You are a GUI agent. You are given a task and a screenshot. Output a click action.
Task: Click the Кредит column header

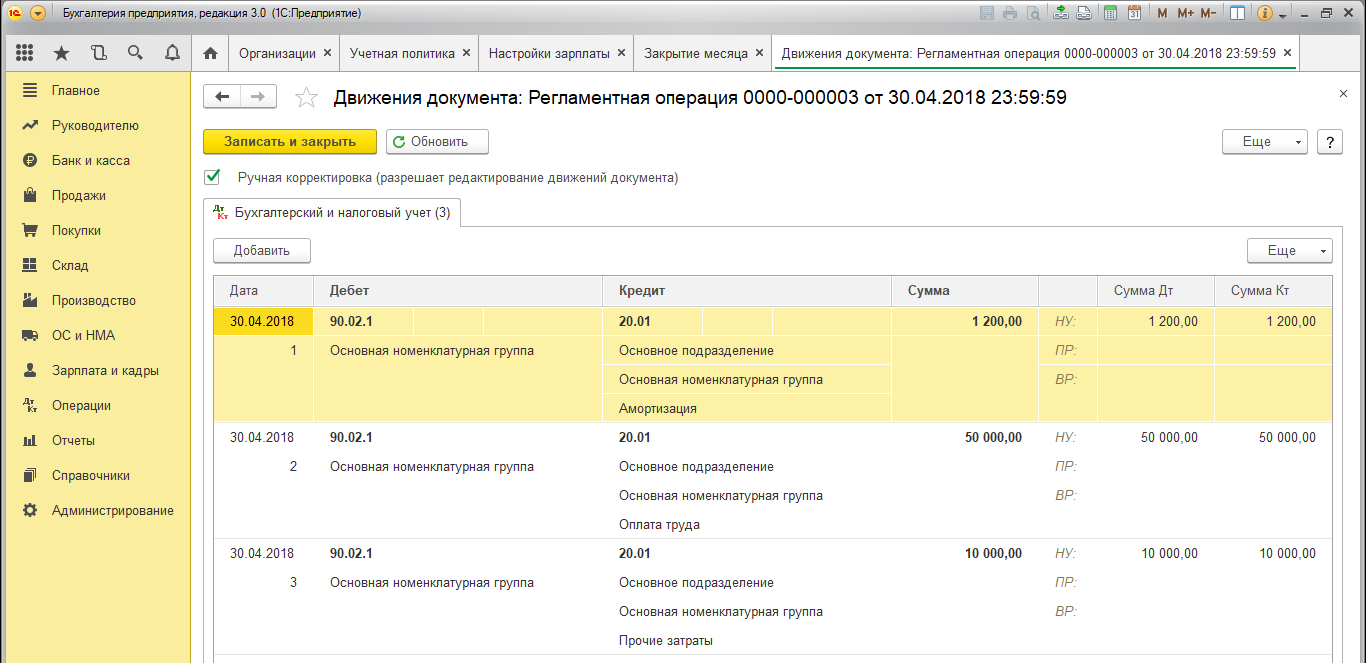747,291
